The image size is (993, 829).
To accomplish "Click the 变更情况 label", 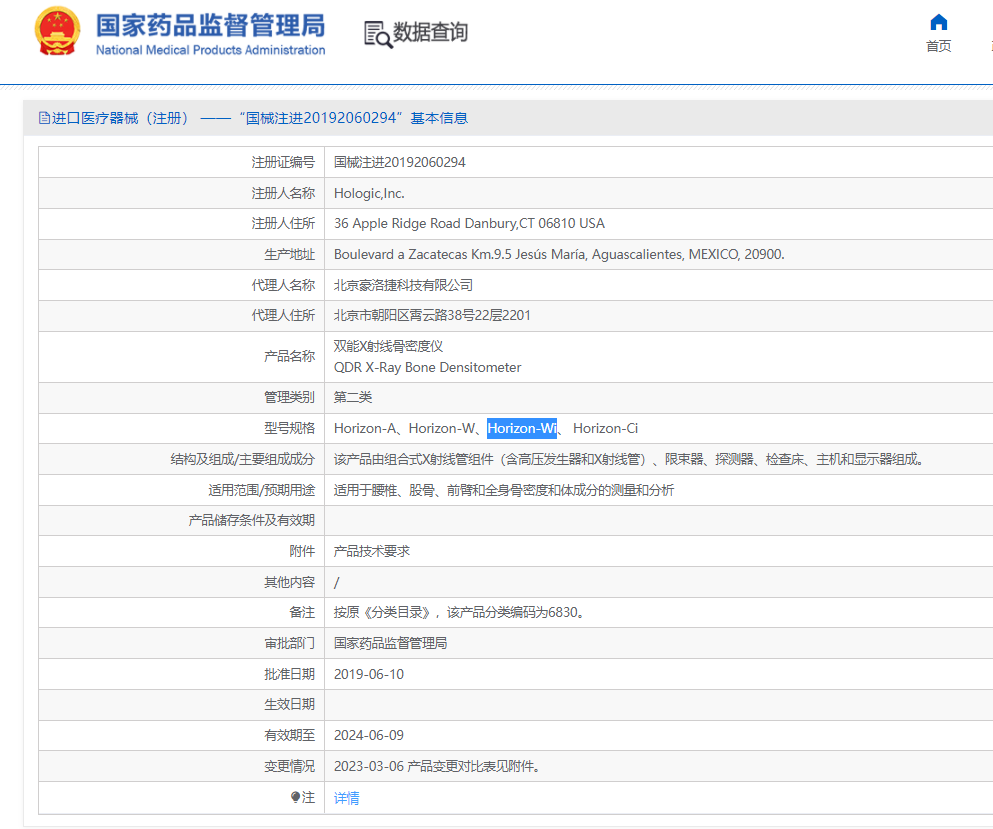I will 289,766.
